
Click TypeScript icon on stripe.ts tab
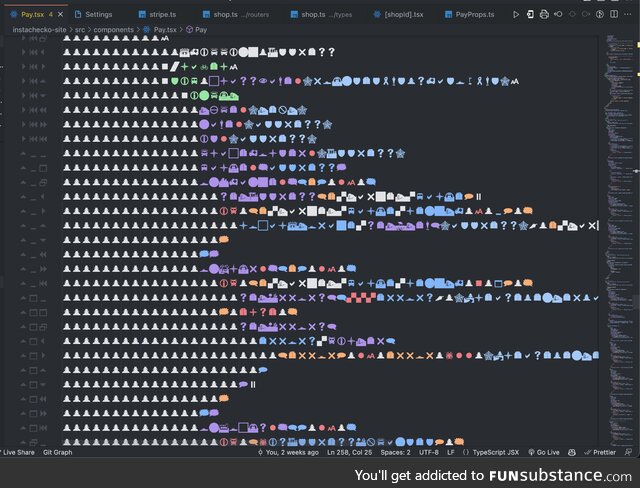[142, 15]
